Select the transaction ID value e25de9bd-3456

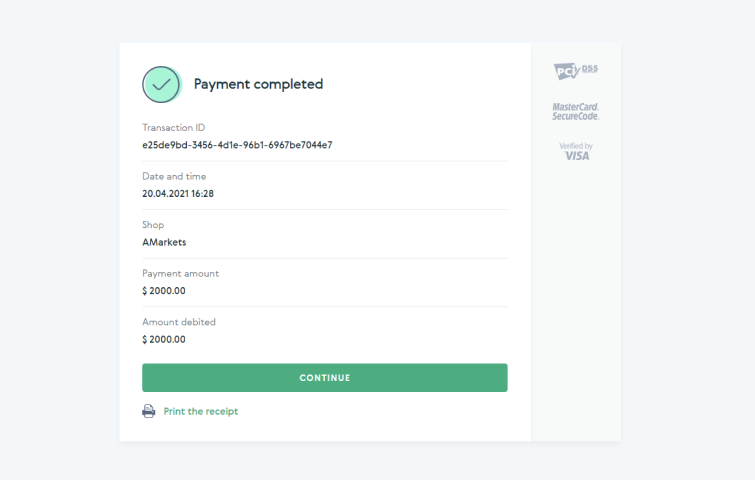click(x=237, y=144)
